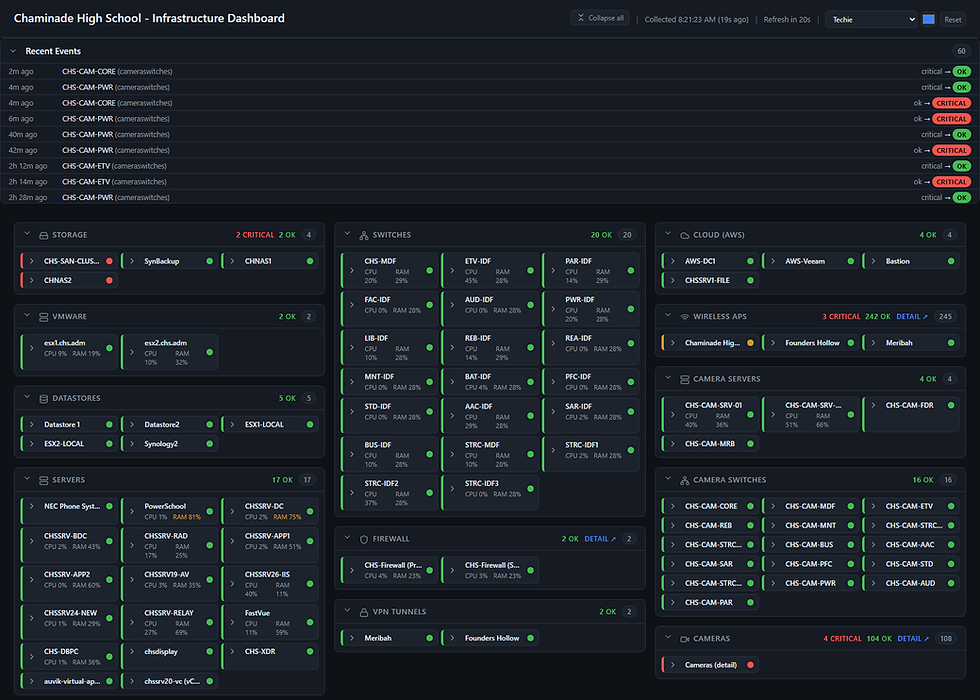This screenshot has height=700, width=980.
Task: Collapse the Cloud (AWS) section
Action: click(x=668, y=234)
